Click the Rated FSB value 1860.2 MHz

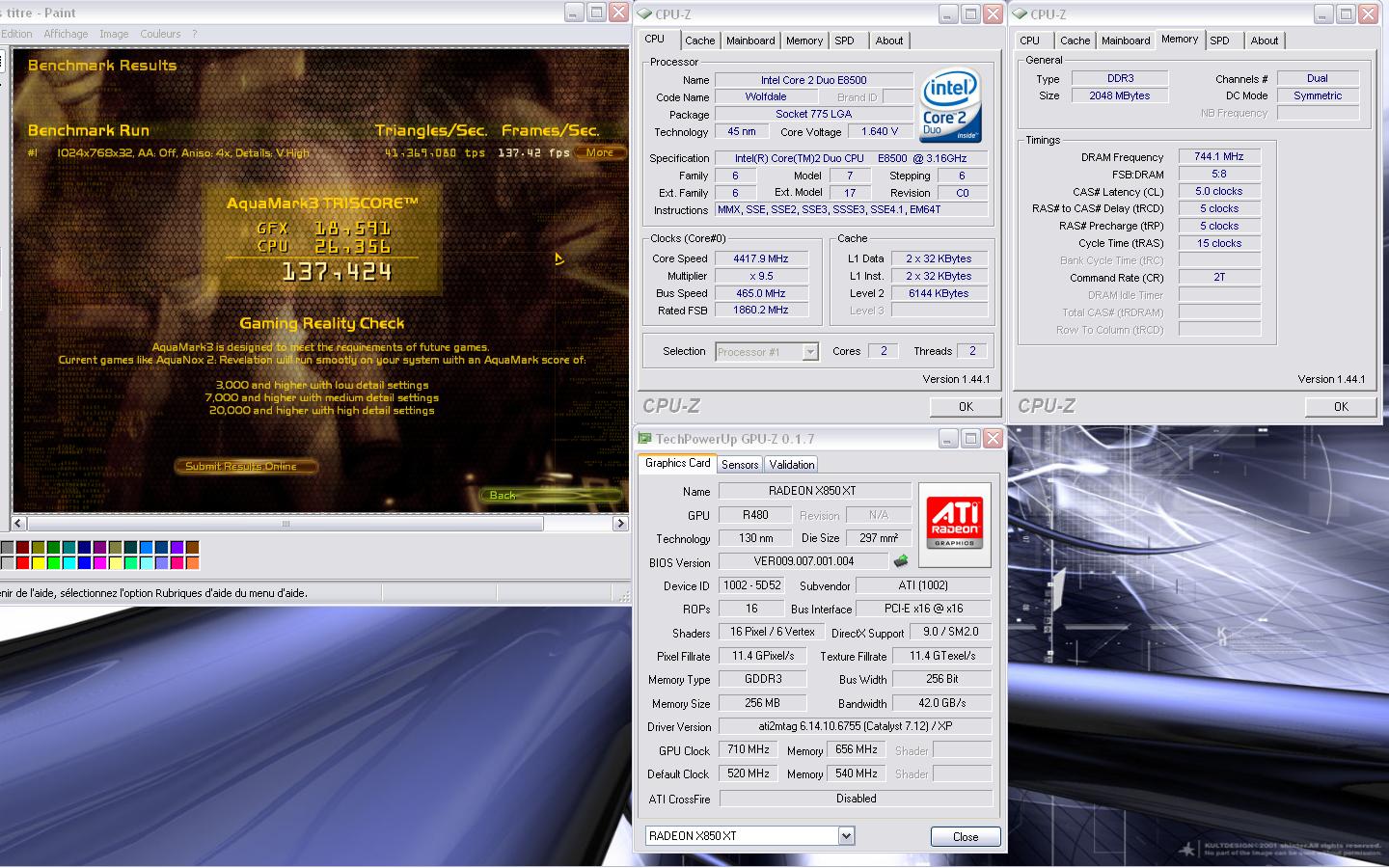pos(760,311)
